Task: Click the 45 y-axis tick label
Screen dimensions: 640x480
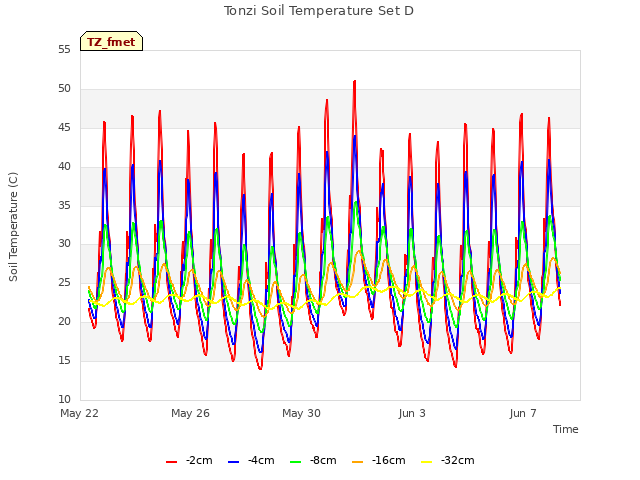Action: coord(64,128)
